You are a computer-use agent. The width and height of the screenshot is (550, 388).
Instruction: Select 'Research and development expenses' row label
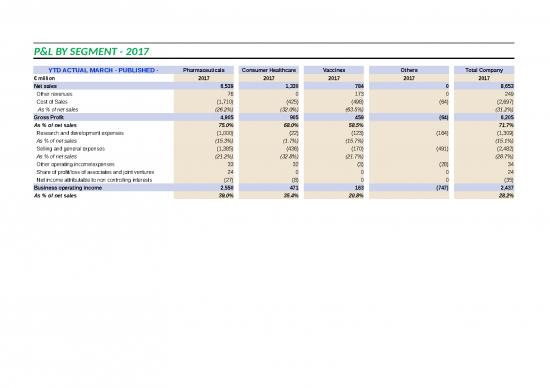(80, 133)
